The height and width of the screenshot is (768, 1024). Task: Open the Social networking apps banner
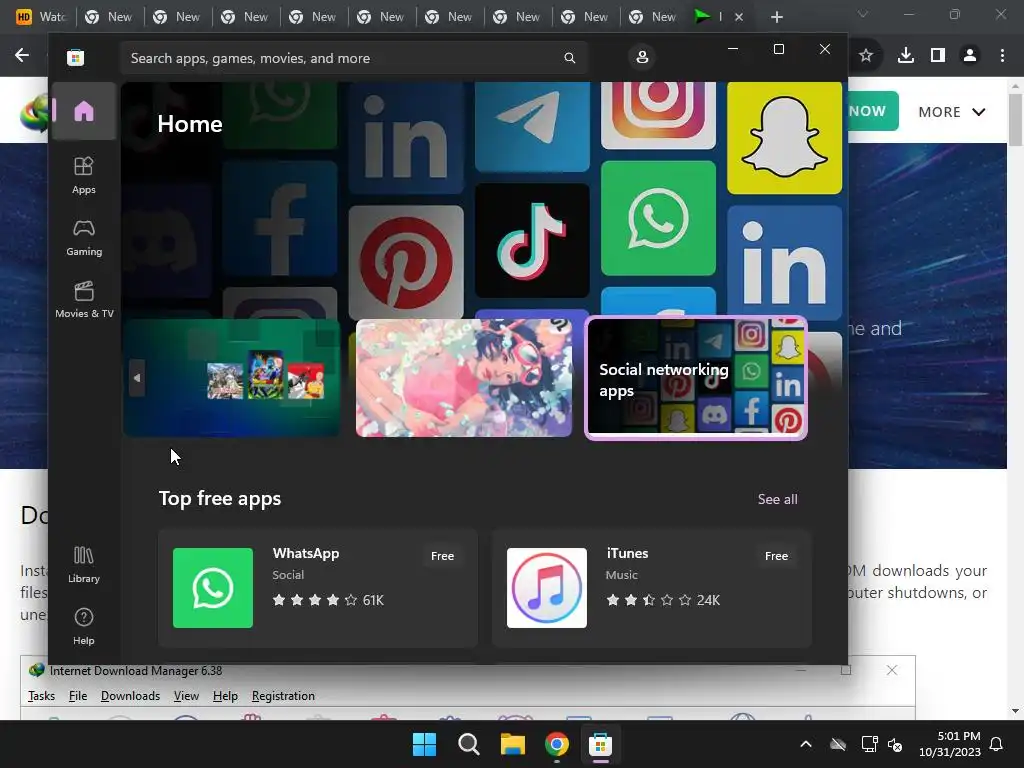point(696,377)
